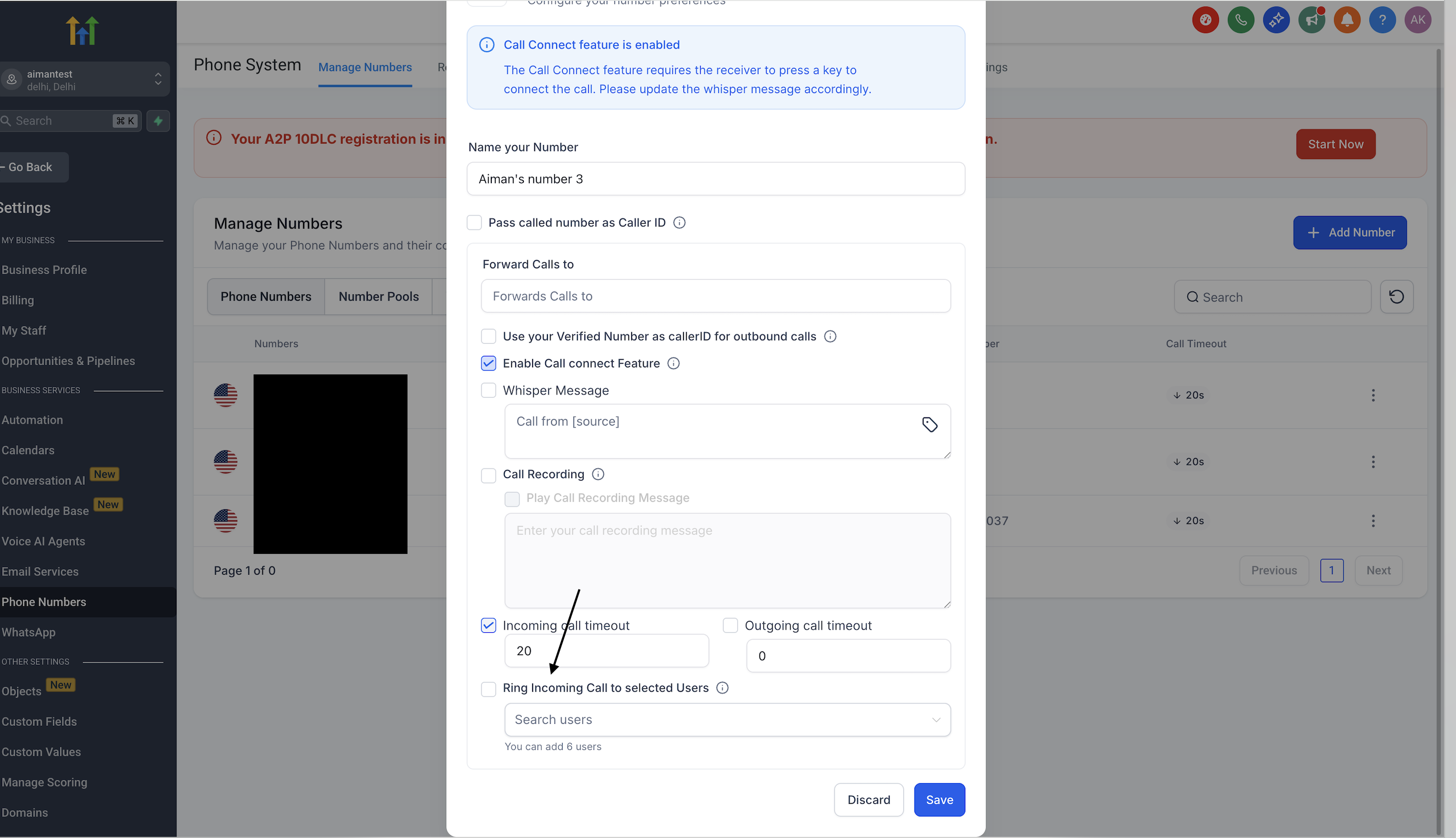Open three-dot menu for first number row
The height and width of the screenshot is (838, 1456).
(1373, 396)
